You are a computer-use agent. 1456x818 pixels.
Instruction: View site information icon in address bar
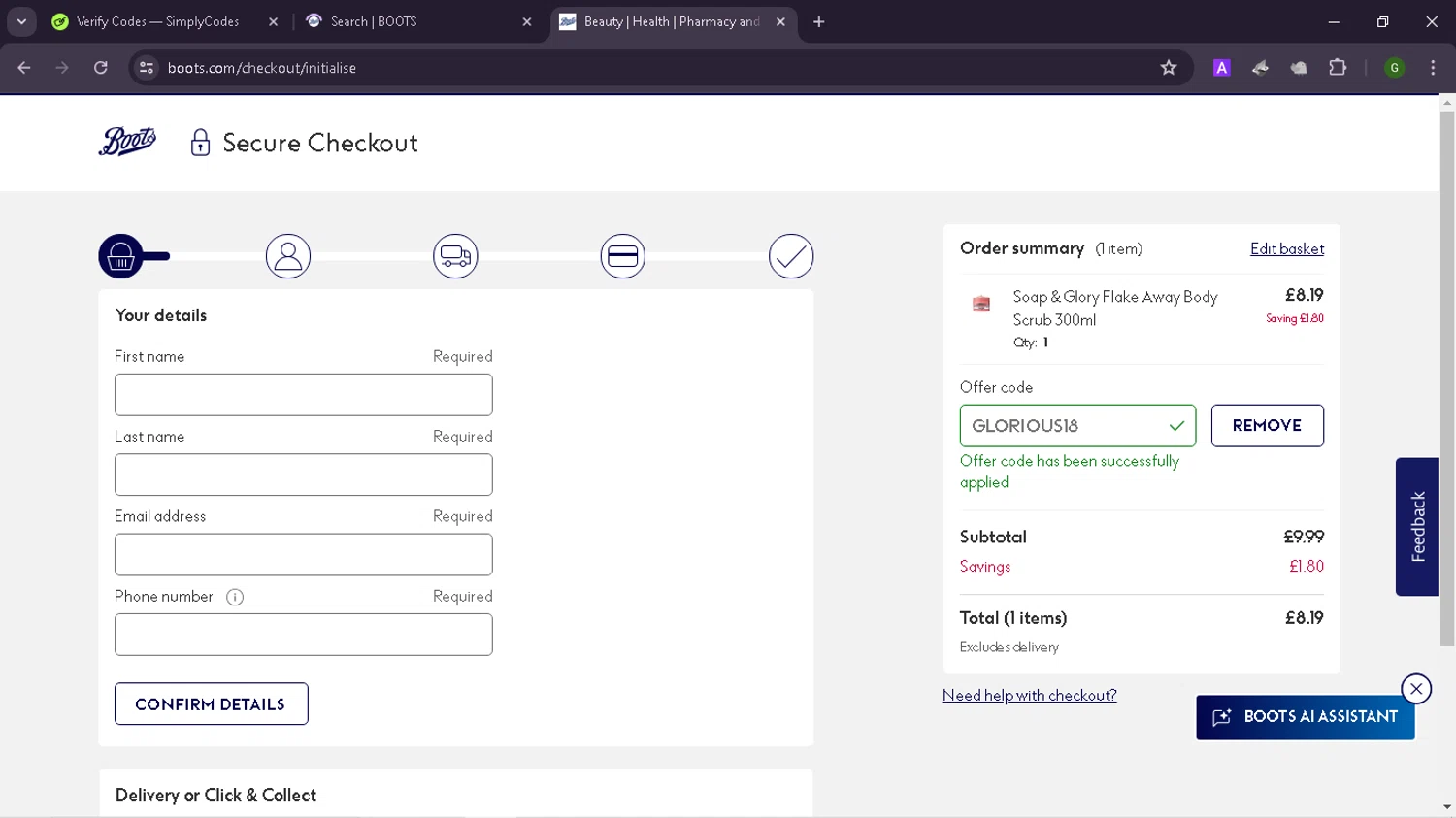(x=147, y=68)
